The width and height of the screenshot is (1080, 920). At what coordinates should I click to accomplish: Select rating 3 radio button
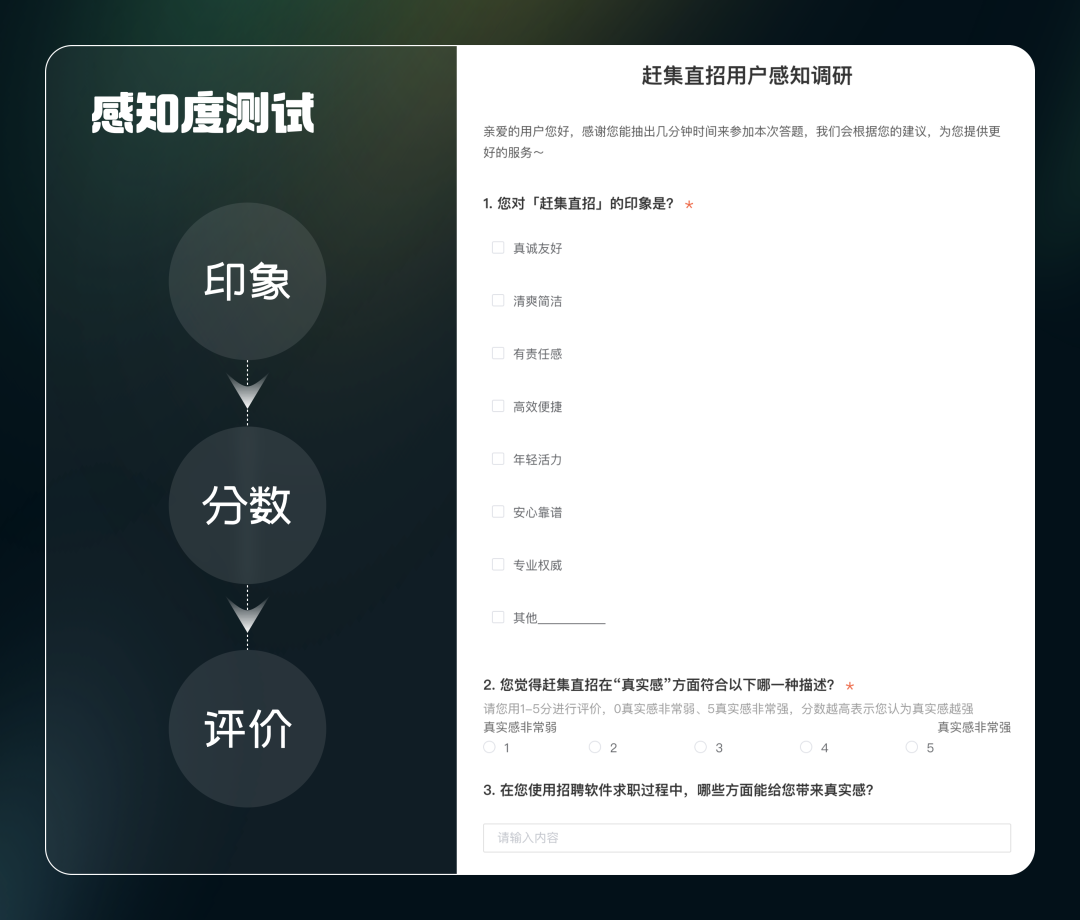(x=700, y=747)
